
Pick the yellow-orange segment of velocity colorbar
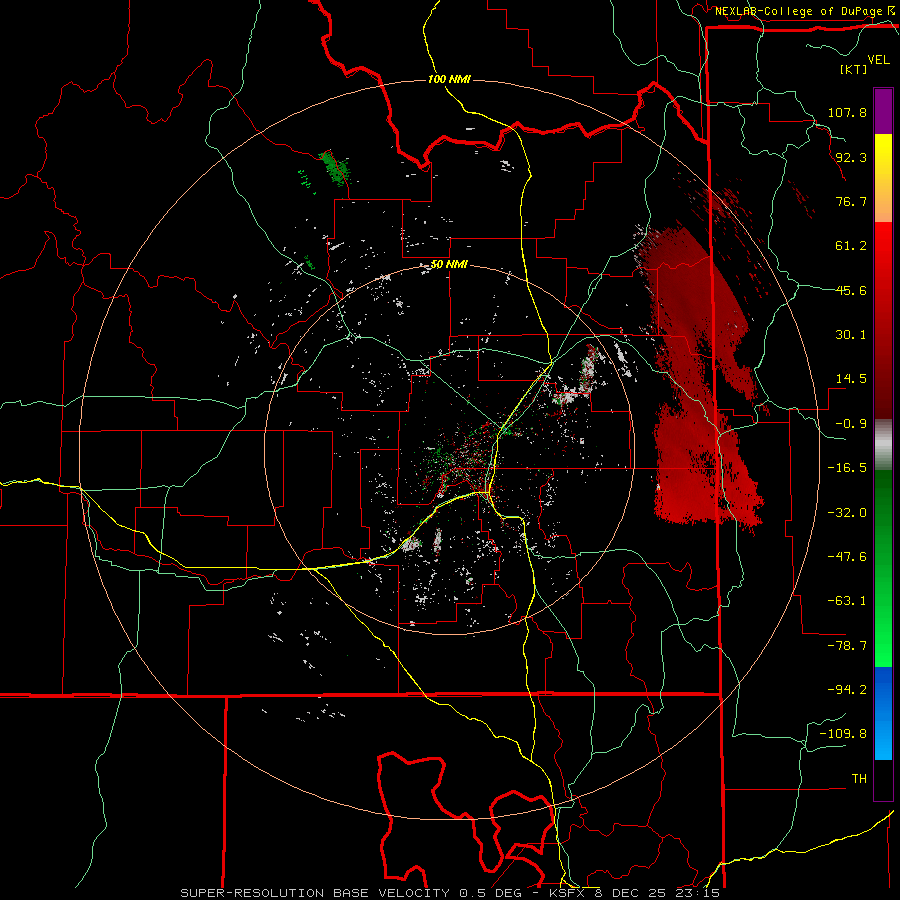click(x=883, y=178)
